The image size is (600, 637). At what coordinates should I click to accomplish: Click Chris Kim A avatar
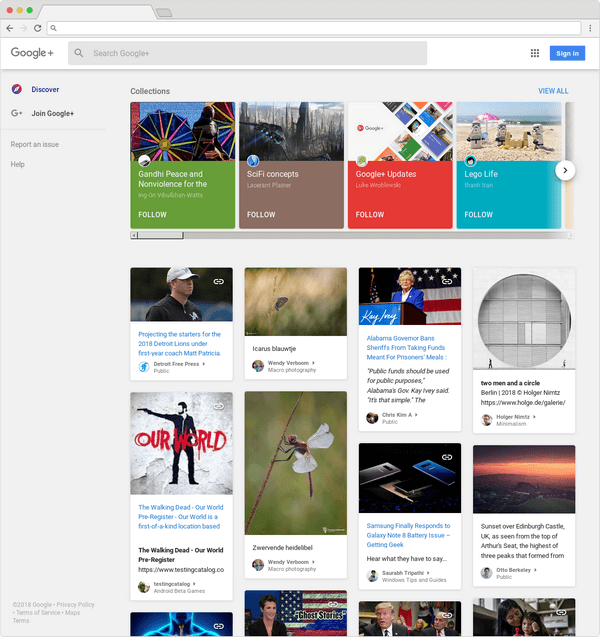click(x=372, y=418)
